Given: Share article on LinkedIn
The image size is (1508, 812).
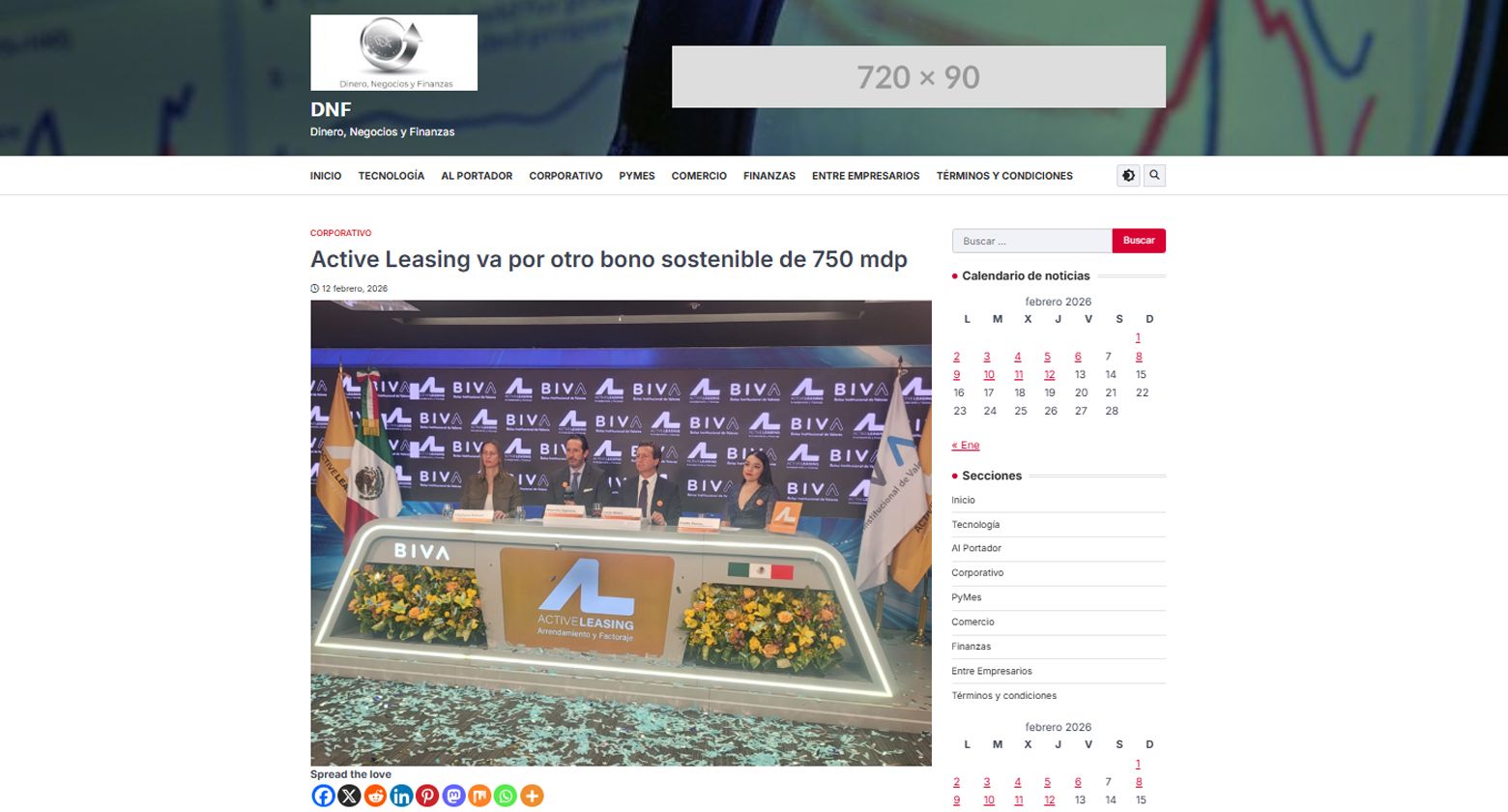Looking at the screenshot, I should pyautogui.click(x=401, y=796).
